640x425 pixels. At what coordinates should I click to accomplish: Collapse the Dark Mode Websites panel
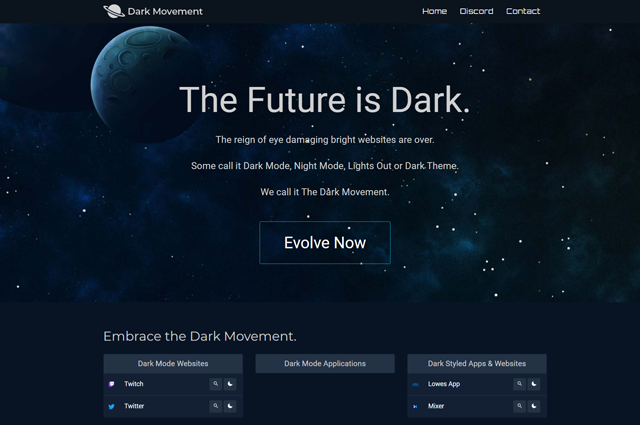click(173, 363)
